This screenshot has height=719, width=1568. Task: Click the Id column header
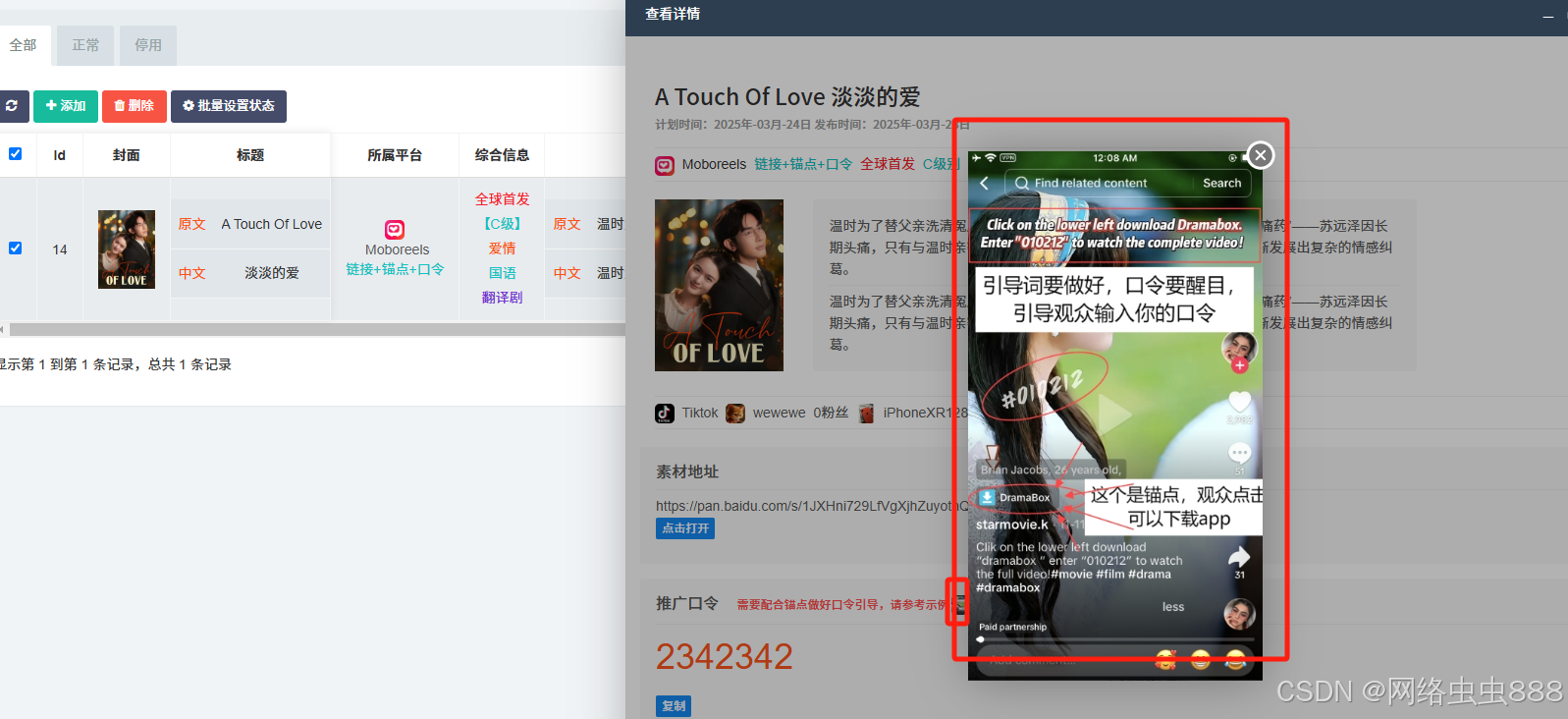[60, 155]
